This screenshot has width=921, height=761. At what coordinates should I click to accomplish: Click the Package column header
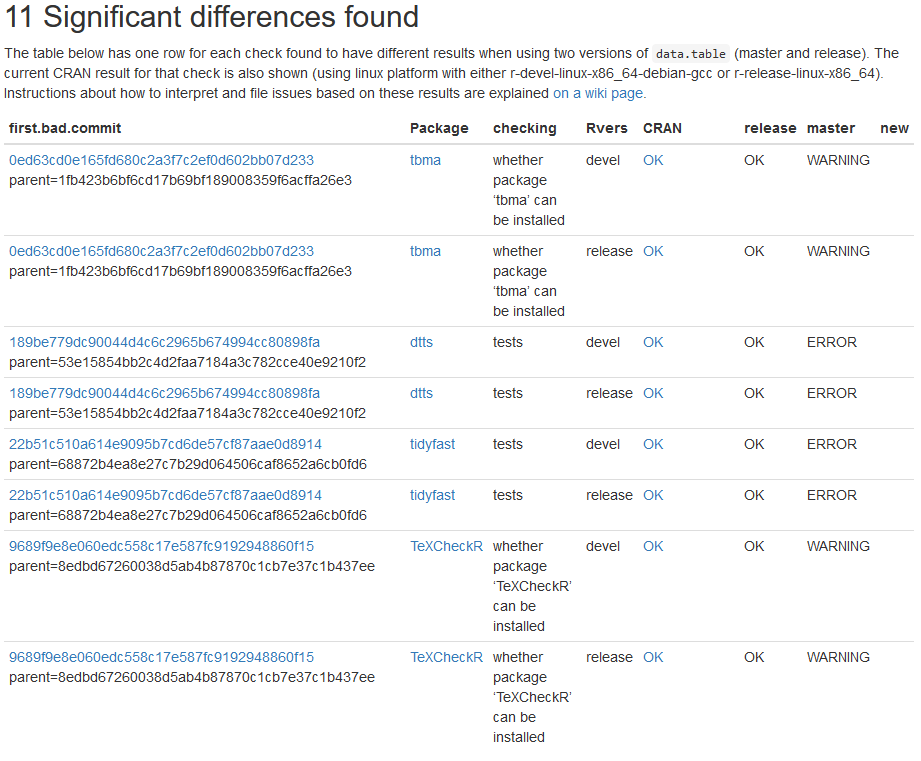(x=439, y=128)
